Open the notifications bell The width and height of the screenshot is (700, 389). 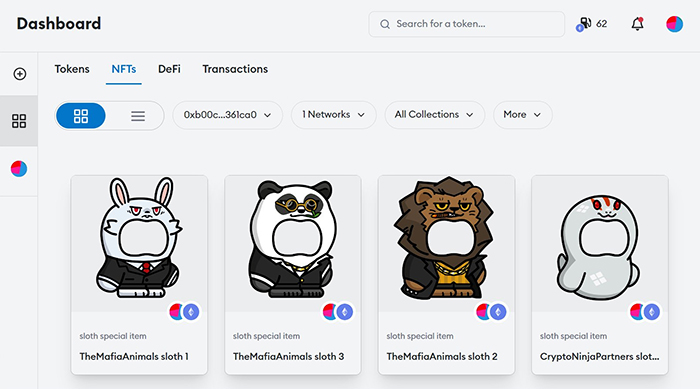pyautogui.click(x=638, y=24)
